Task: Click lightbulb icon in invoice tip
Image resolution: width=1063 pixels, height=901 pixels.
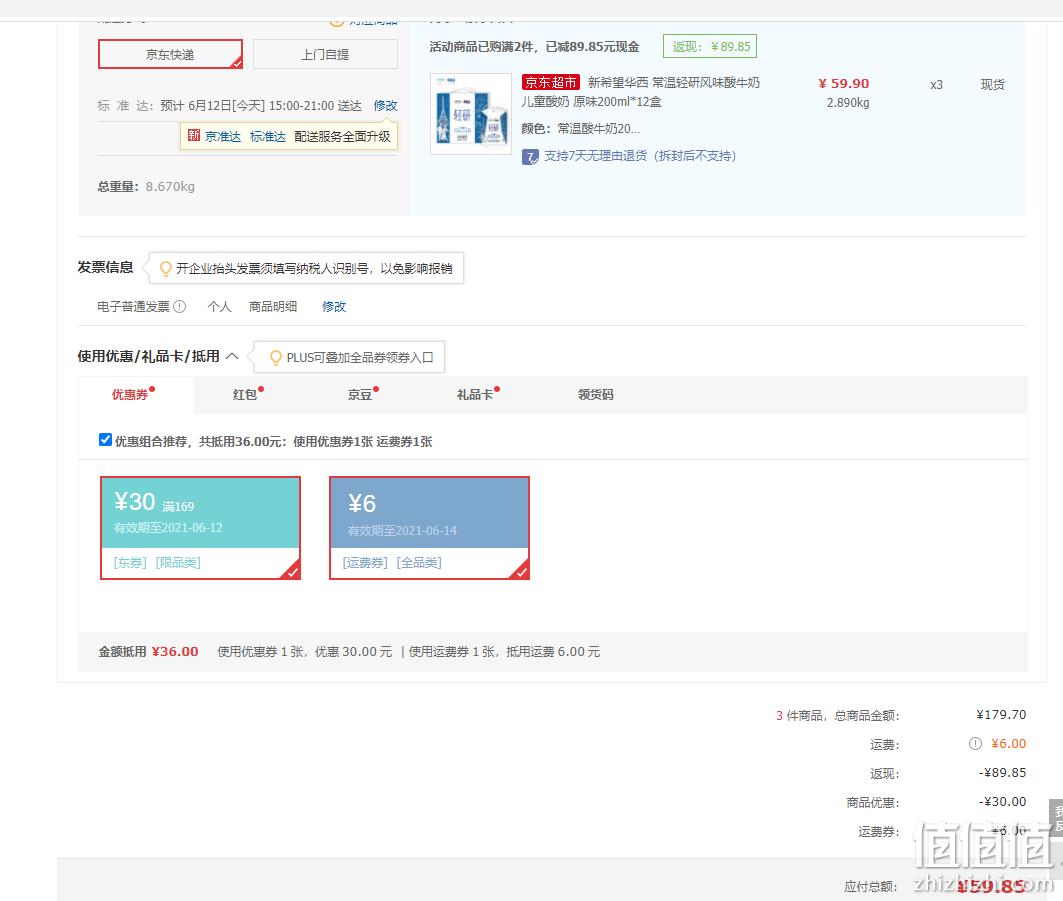Action: point(165,268)
